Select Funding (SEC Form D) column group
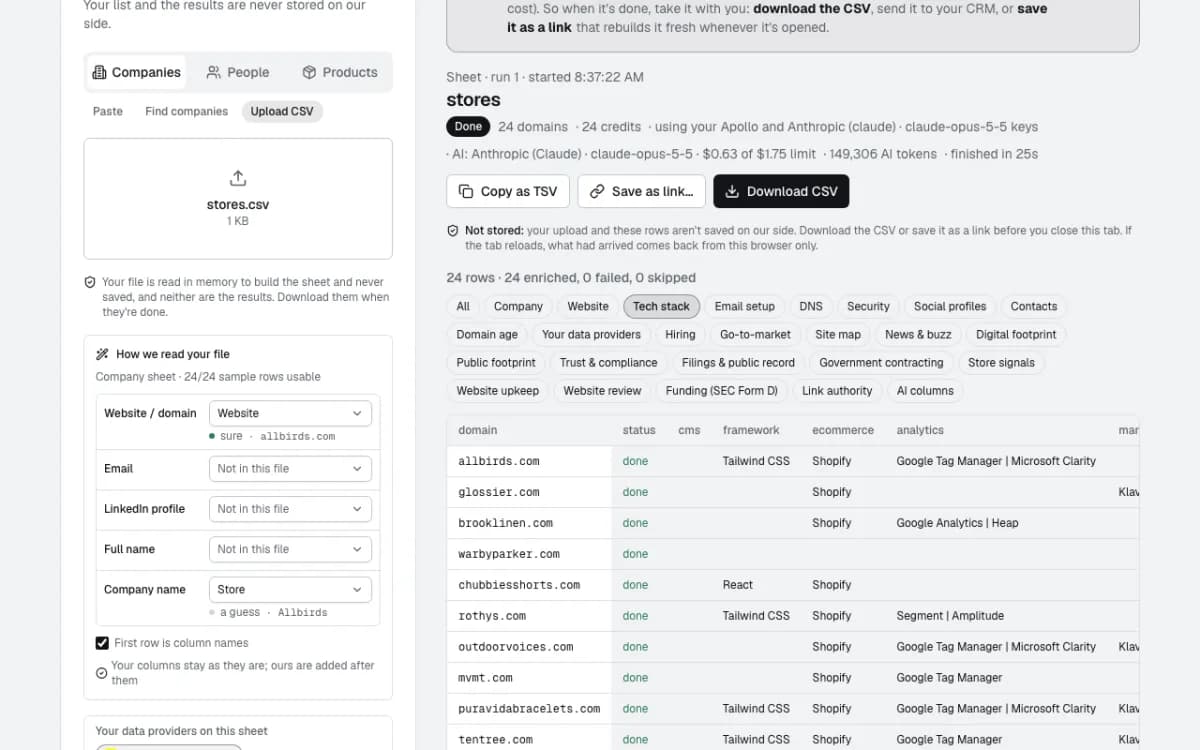This screenshot has height=750, width=1200. point(721,390)
